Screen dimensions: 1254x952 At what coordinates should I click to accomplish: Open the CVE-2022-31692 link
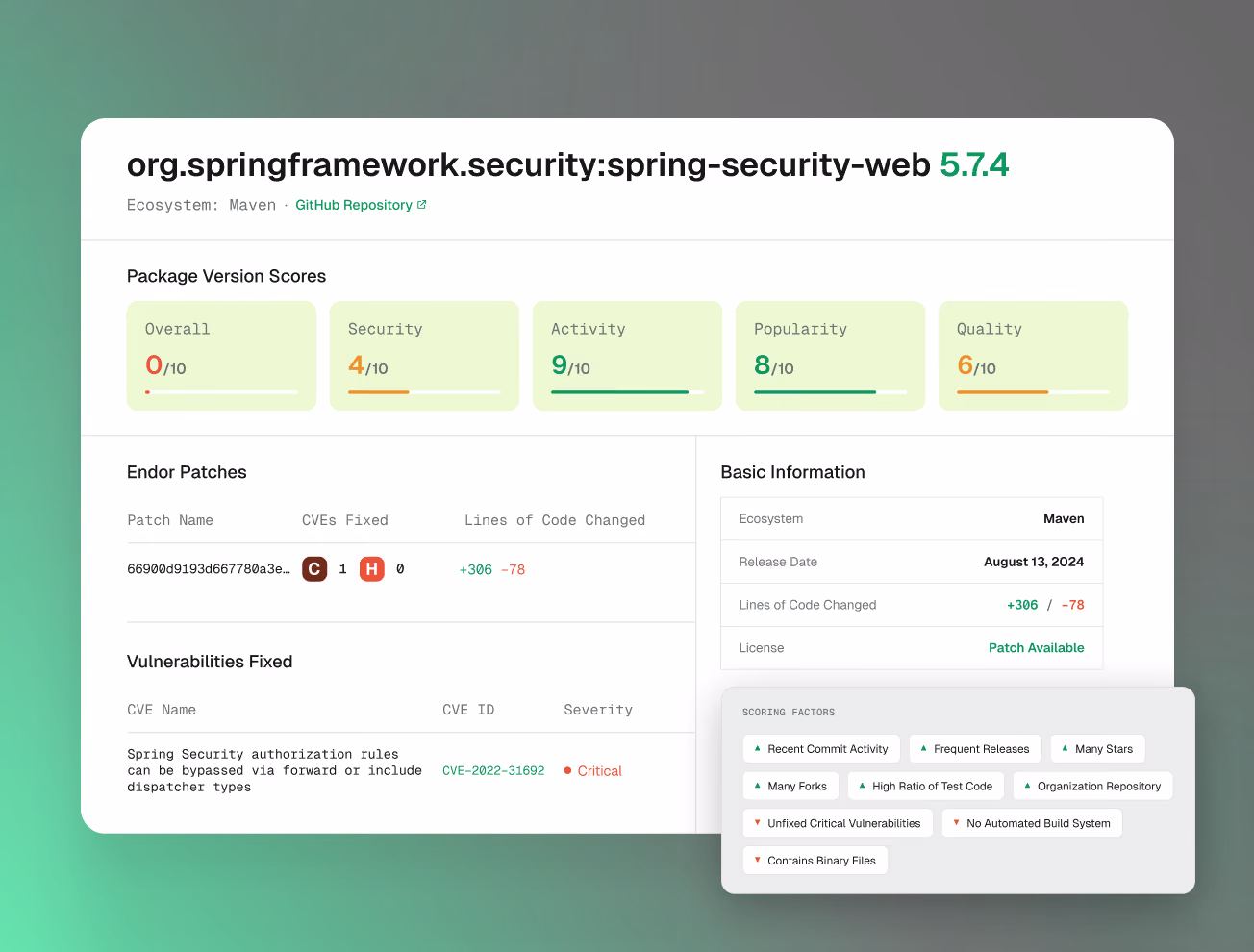tap(493, 771)
